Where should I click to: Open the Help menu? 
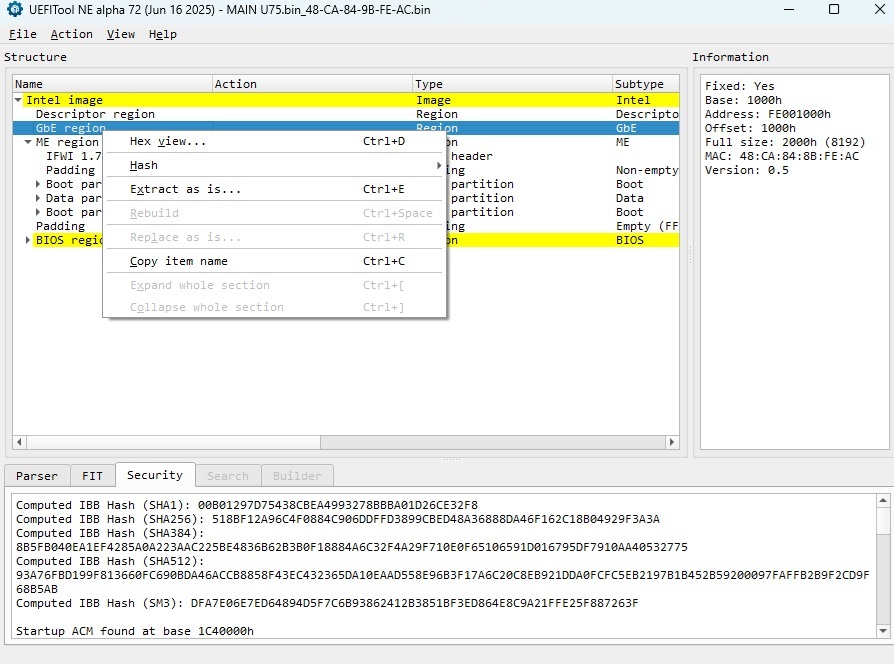coord(162,34)
